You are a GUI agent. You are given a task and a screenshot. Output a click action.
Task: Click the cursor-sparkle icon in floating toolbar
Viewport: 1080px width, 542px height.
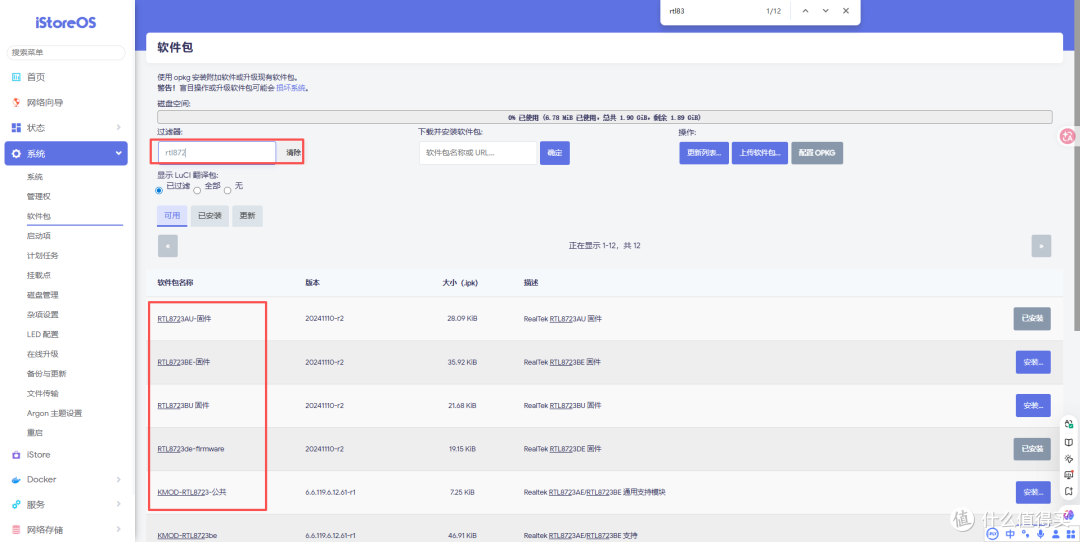[x=1068, y=458]
